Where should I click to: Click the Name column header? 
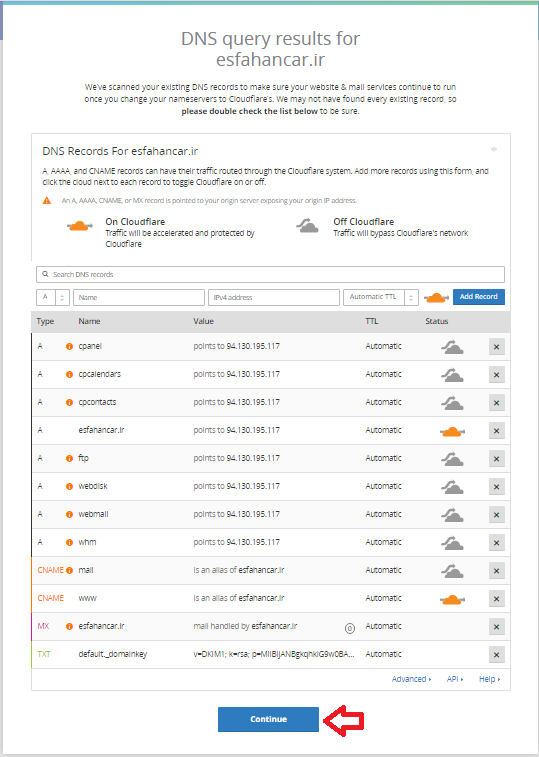[89, 322]
